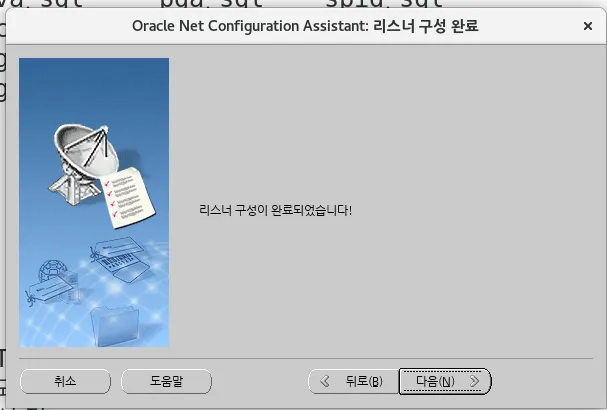Click the satellite dish wizard illustration

pos(94,202)
